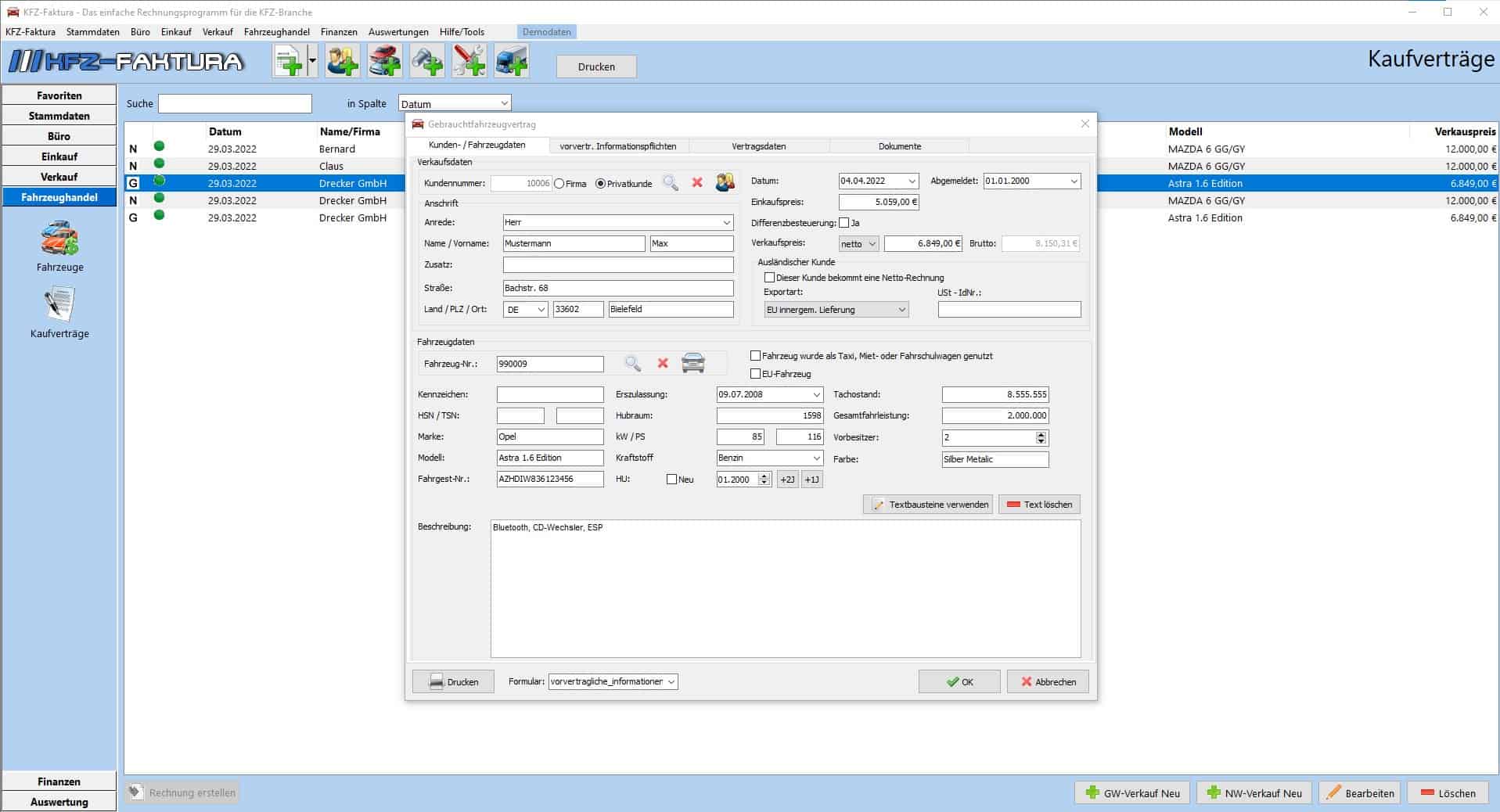
Task: Open the Kraftstoff dropdown
Action: pyautogui.click(x=816, y=458)
